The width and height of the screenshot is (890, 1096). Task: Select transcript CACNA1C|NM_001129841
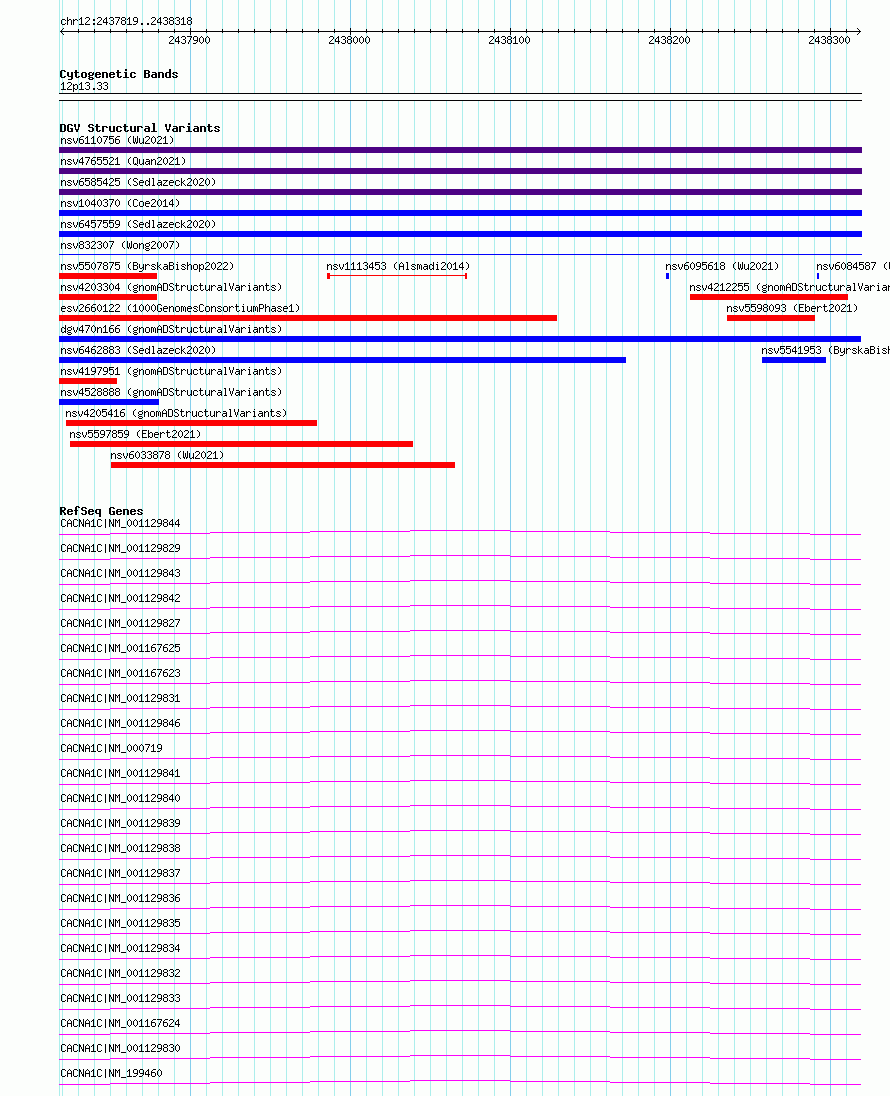tap(120, 773)
